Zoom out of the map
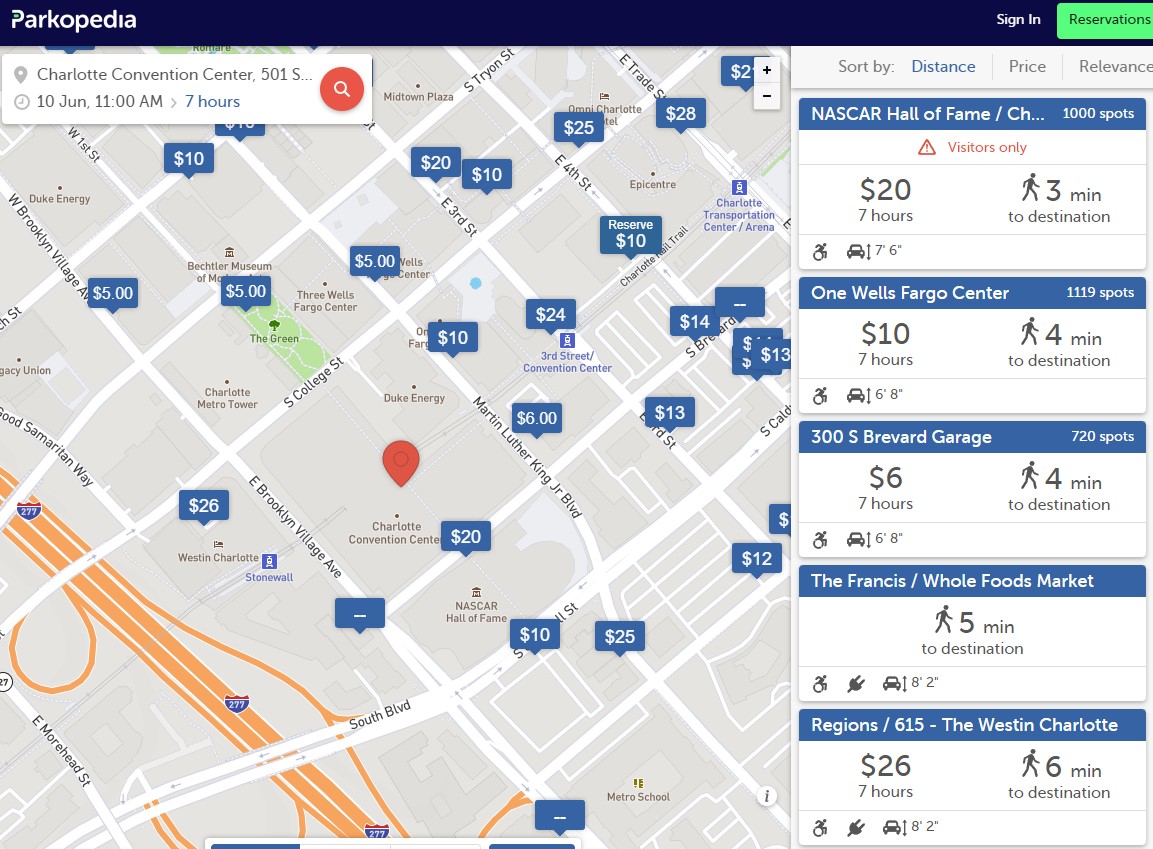 [766, 96]
